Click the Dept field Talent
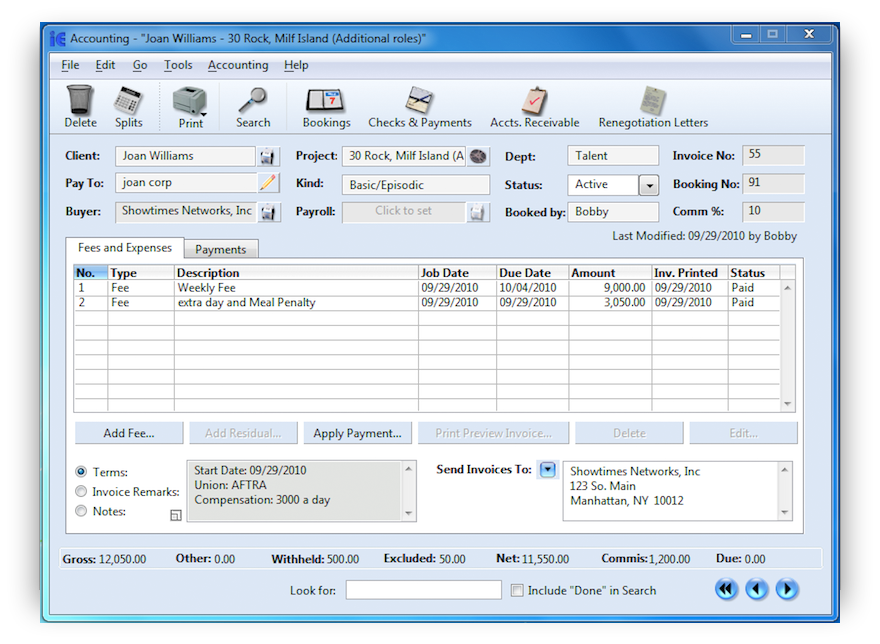Viewport: 880px width, 644px height. point(613,156)
